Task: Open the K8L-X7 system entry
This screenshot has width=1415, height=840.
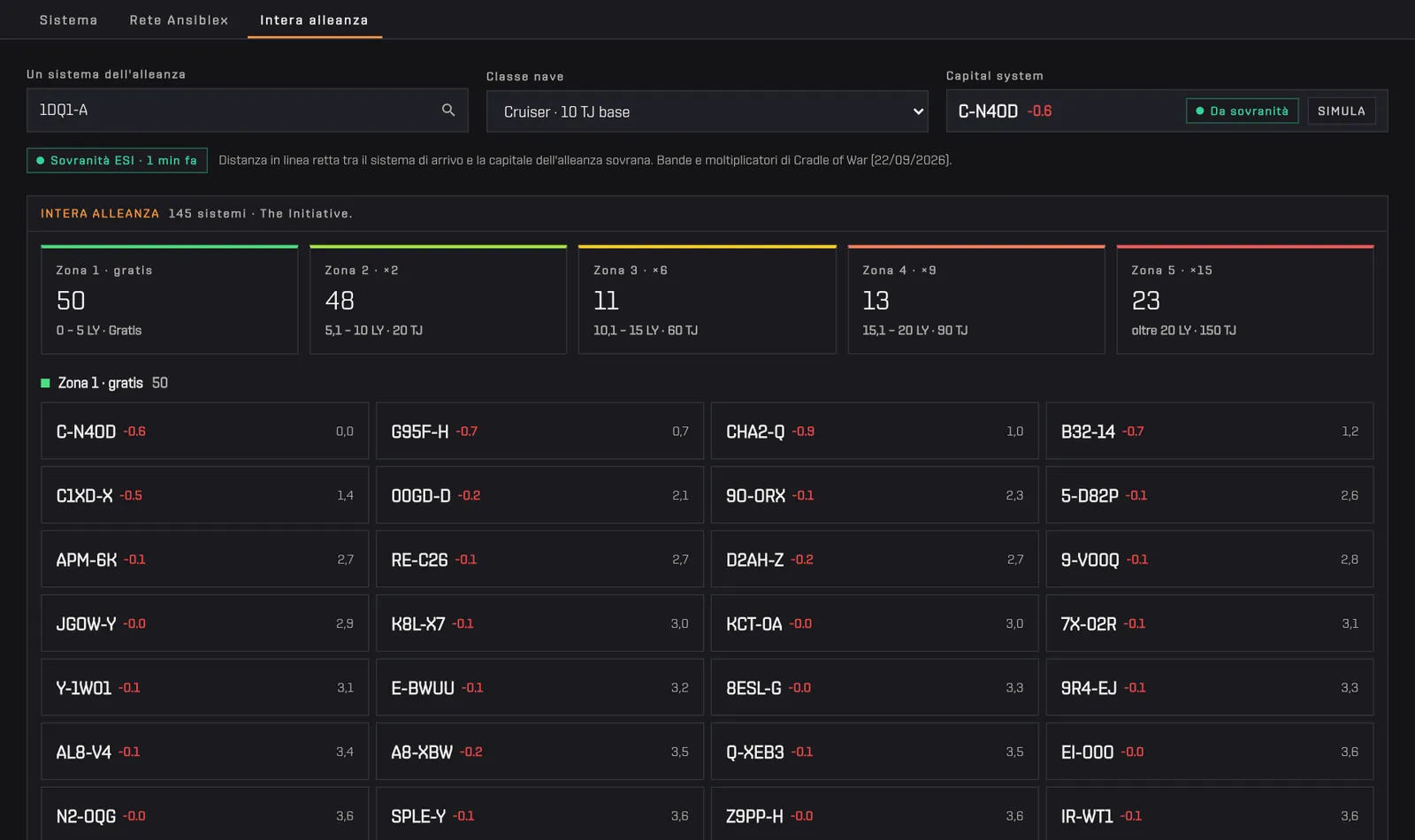Action: point(539,623)
